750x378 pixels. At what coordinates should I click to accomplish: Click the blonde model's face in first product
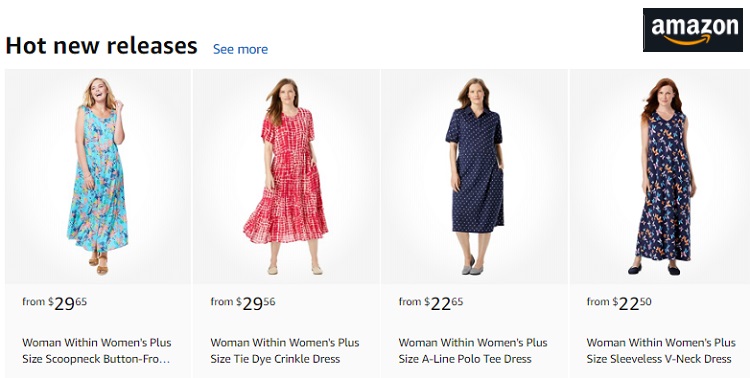click(99, 89)
